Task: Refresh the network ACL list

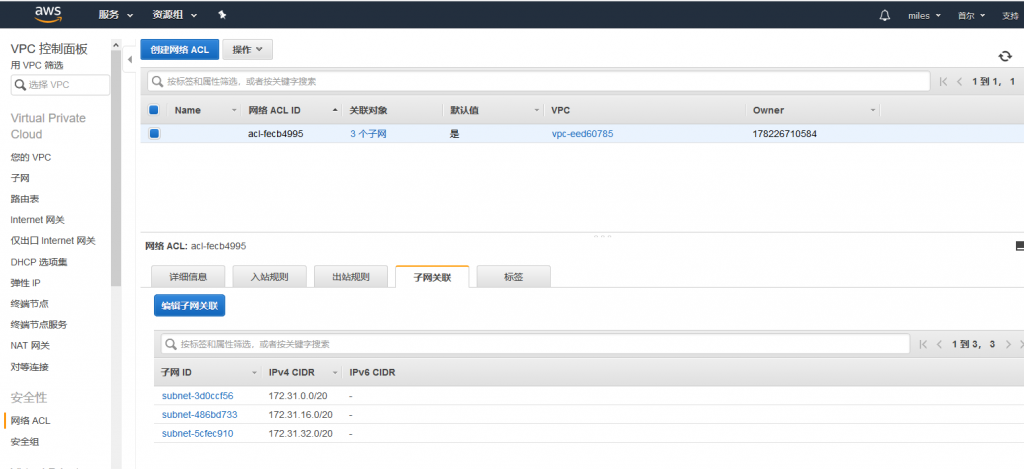Action: (x=1005, y=56)
